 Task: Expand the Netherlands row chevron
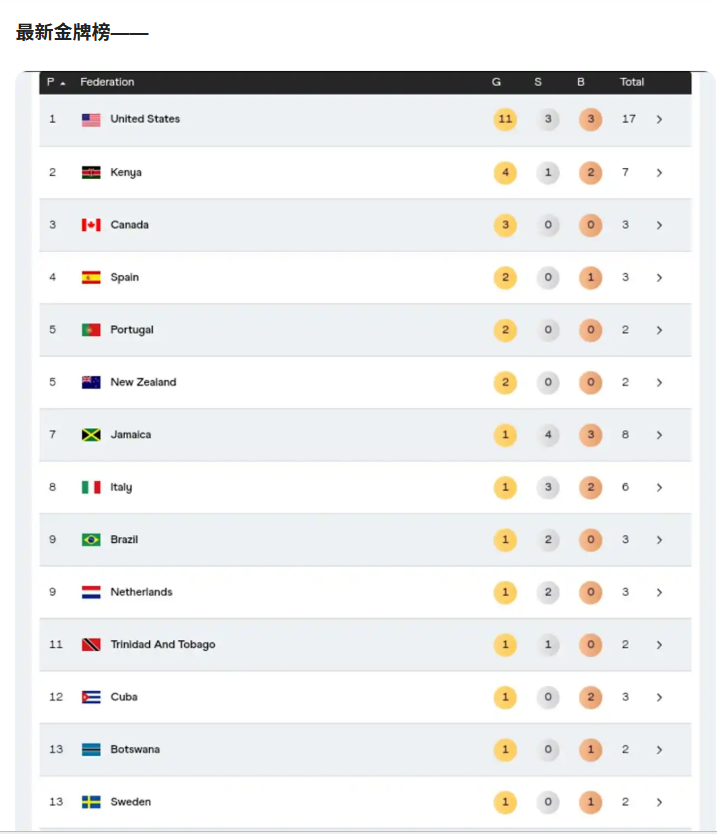click(660, 593)
